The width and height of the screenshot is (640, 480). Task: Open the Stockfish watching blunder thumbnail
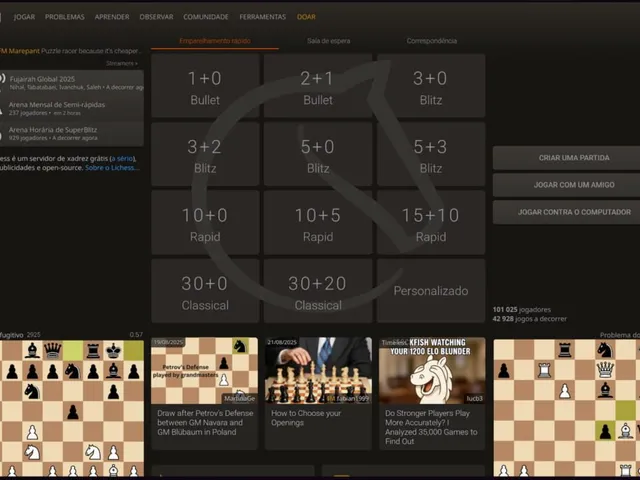[432, 371]
